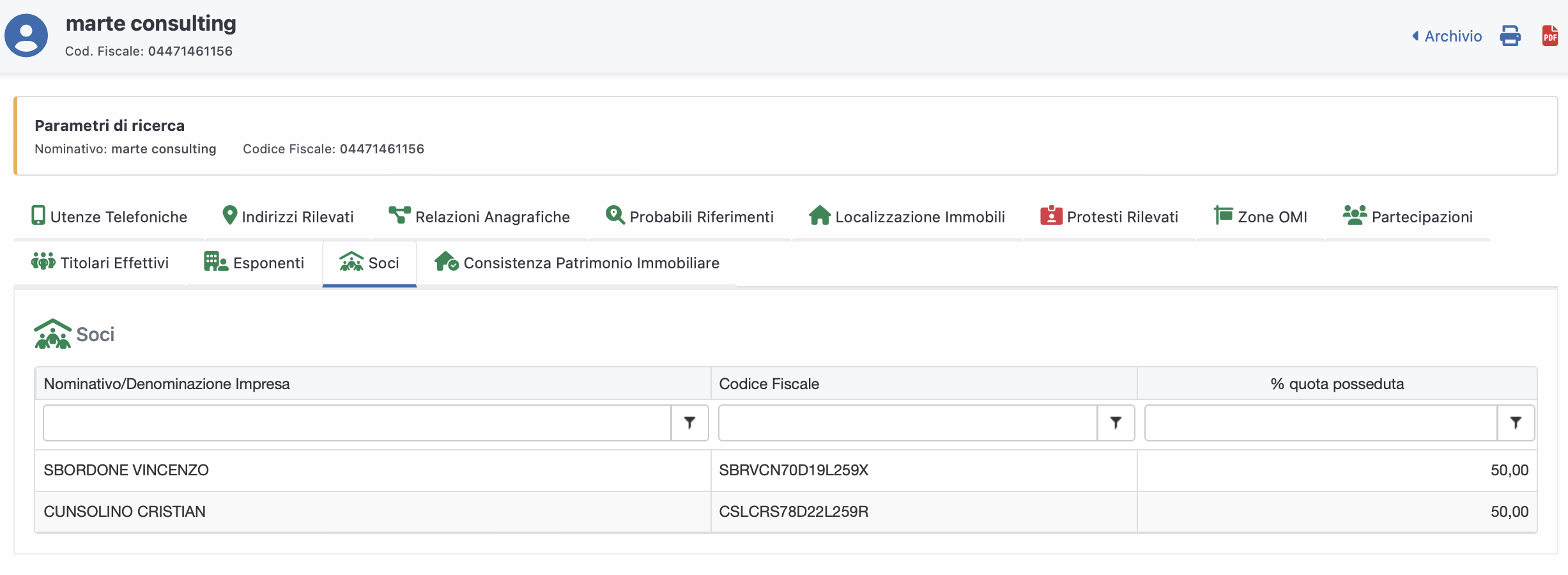
Task: Switch to the Esponenti tab
Action: point(254,263)
